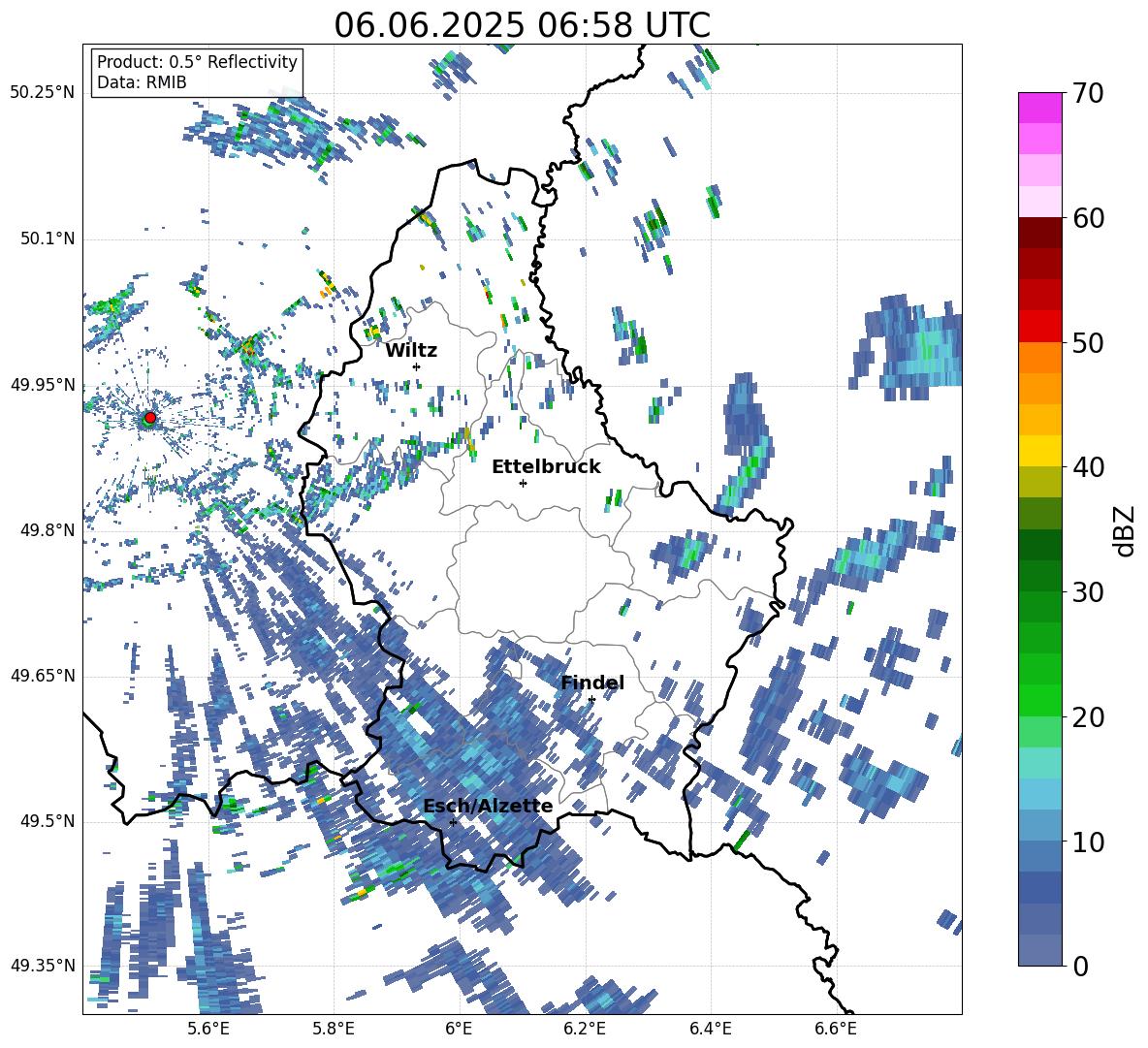Pick the bright red 50 dBZ colorbar segment
The height and width of the screenshot is (1048, 1148).
point(1039,327)
